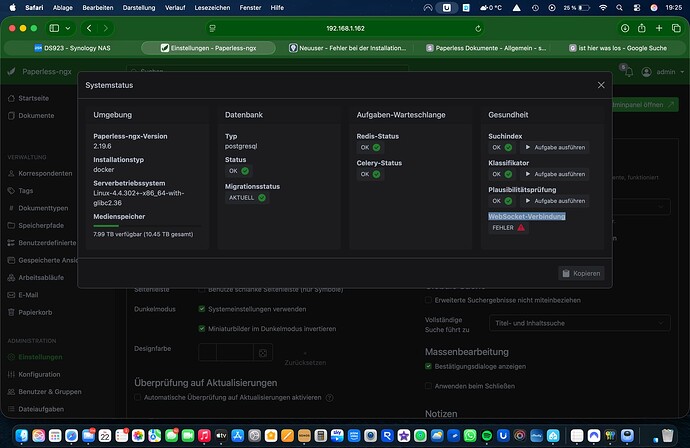Enable Automatische Überprüfung auf Aktualisierungen checkbox
Image resolution: width=690 pixels, height=448 pixels.
138,397
